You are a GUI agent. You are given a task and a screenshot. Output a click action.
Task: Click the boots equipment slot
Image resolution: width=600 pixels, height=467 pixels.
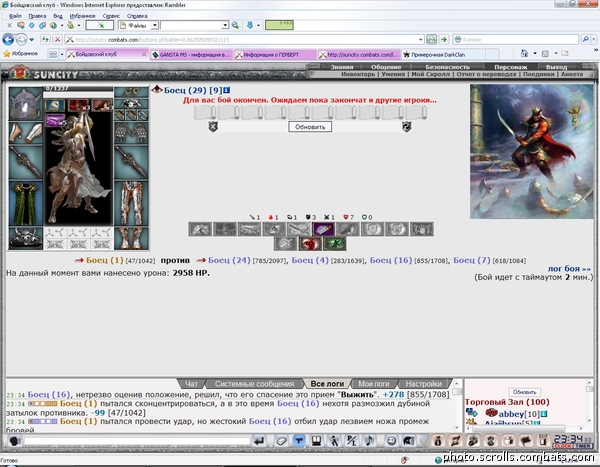tap(131, 238)
